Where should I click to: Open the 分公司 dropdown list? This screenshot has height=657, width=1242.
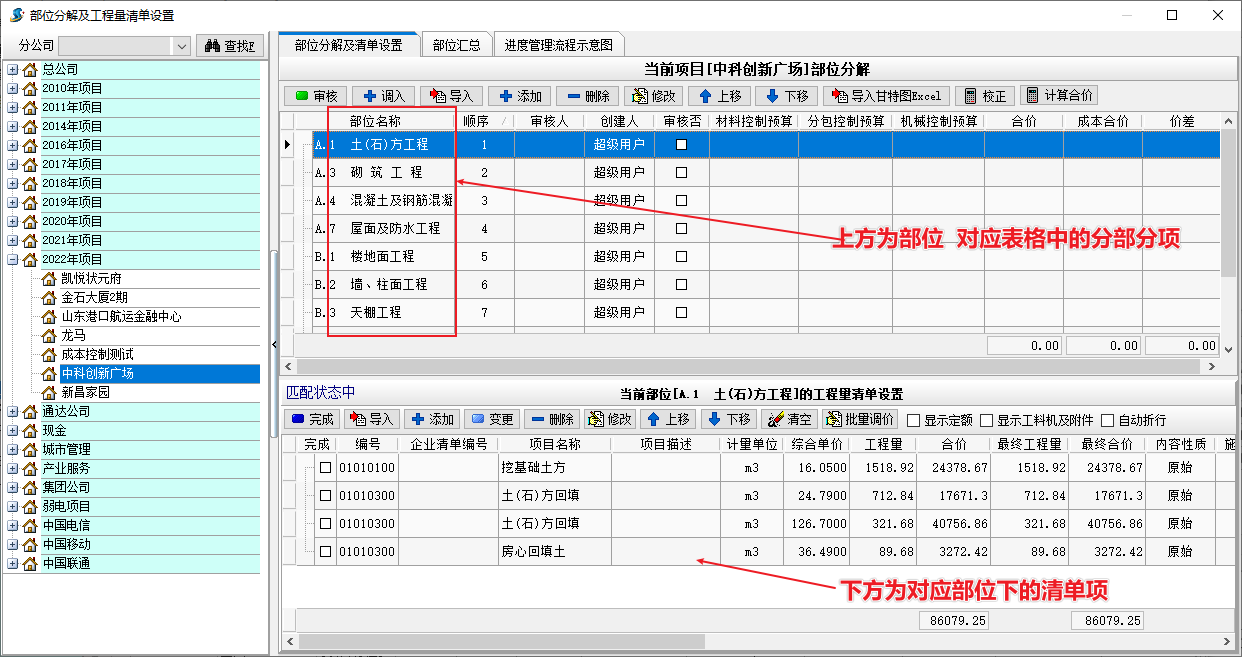(x=181, y=46)
